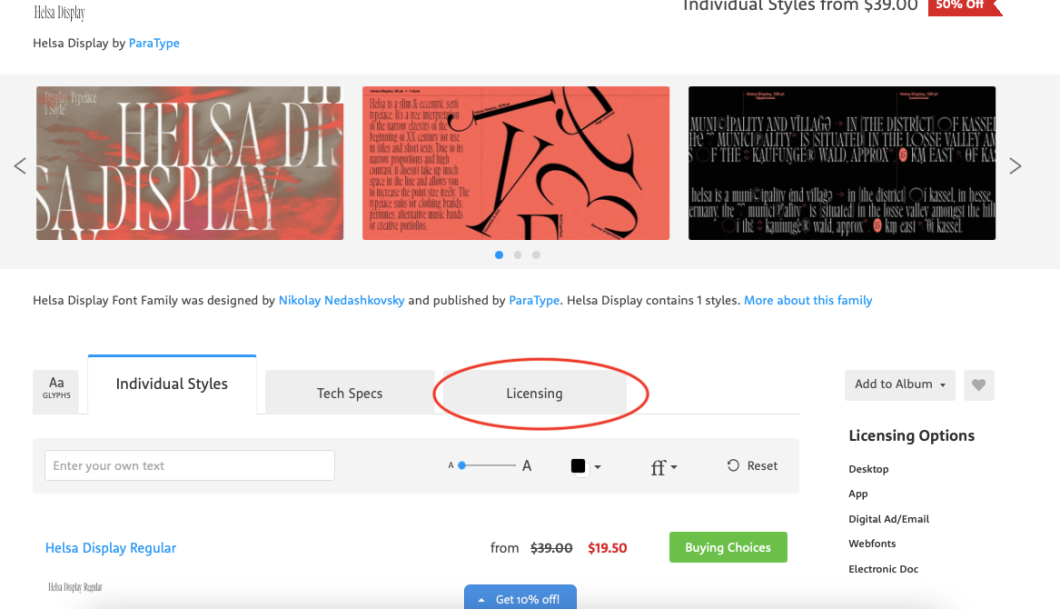Image resolution: width=1060 pixels, height=609 pixels.
Task: Select the App licensing option
Action: (x=858, y=494)
